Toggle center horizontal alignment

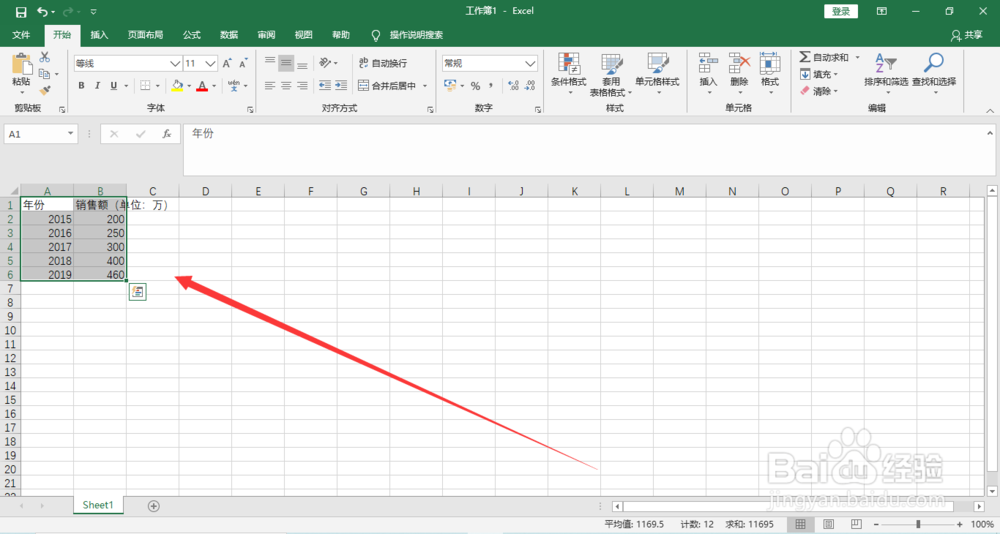coord(286,85)
